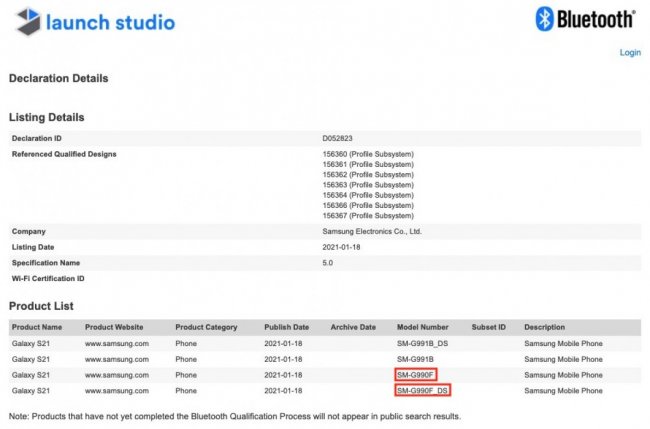Click the Samsung Electronics Co., Ltd. company value
Image resolution: width=650 pixels, height=429 pixels.
pos(372,231)
